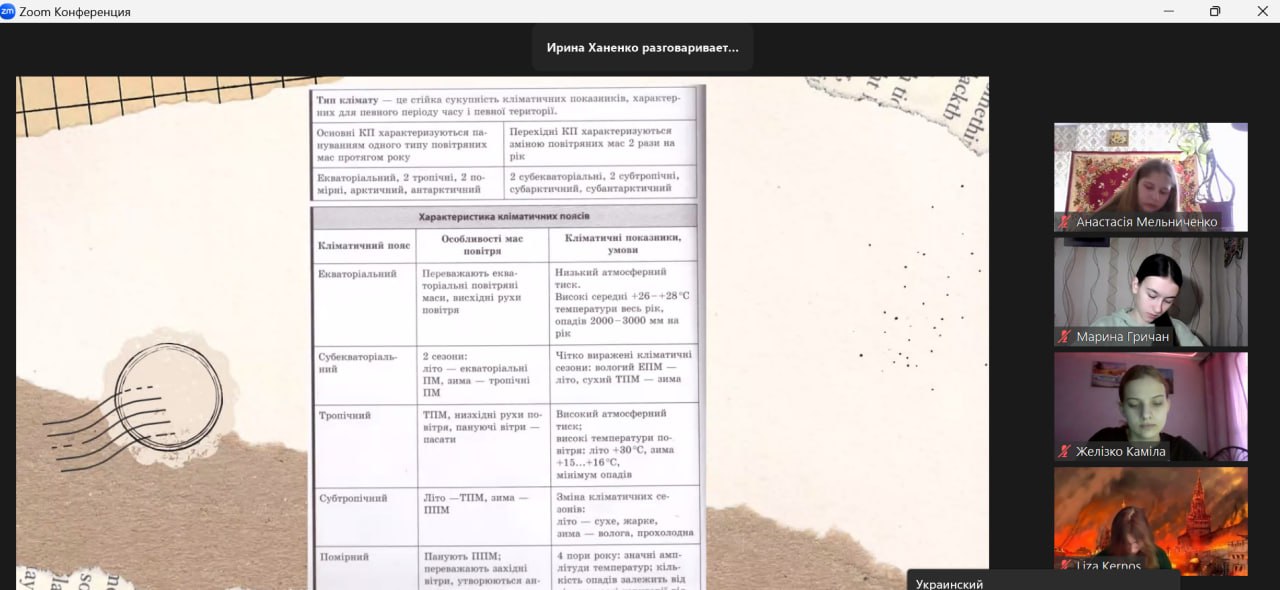Image resolution: width=1280 pixels, height=590 pixels.
Task: Click the cell starting '2 сезони: літо'
Action: pyautogui.click(x=482, y=374)
